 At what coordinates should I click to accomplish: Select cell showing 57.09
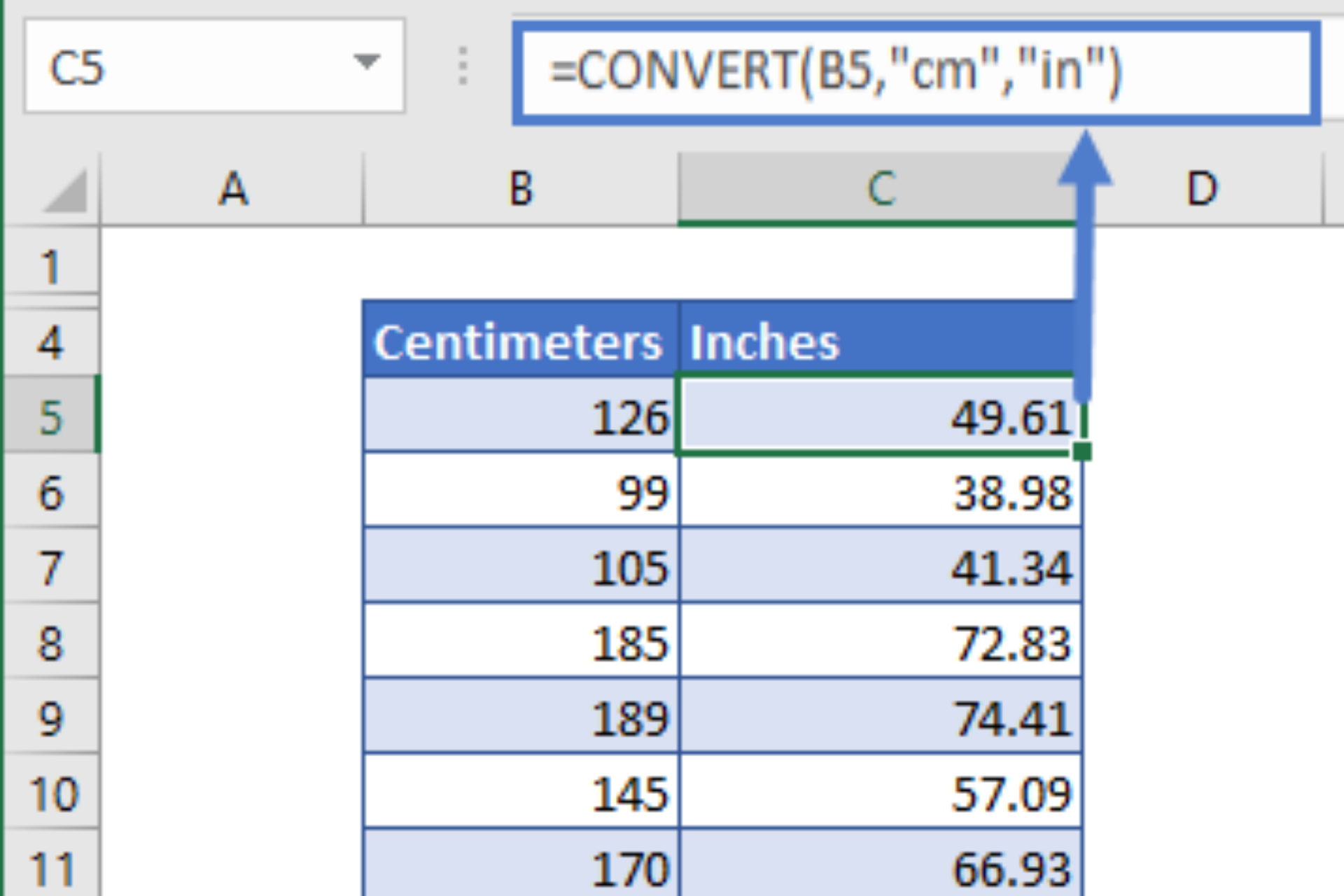(x=879, y=794)
